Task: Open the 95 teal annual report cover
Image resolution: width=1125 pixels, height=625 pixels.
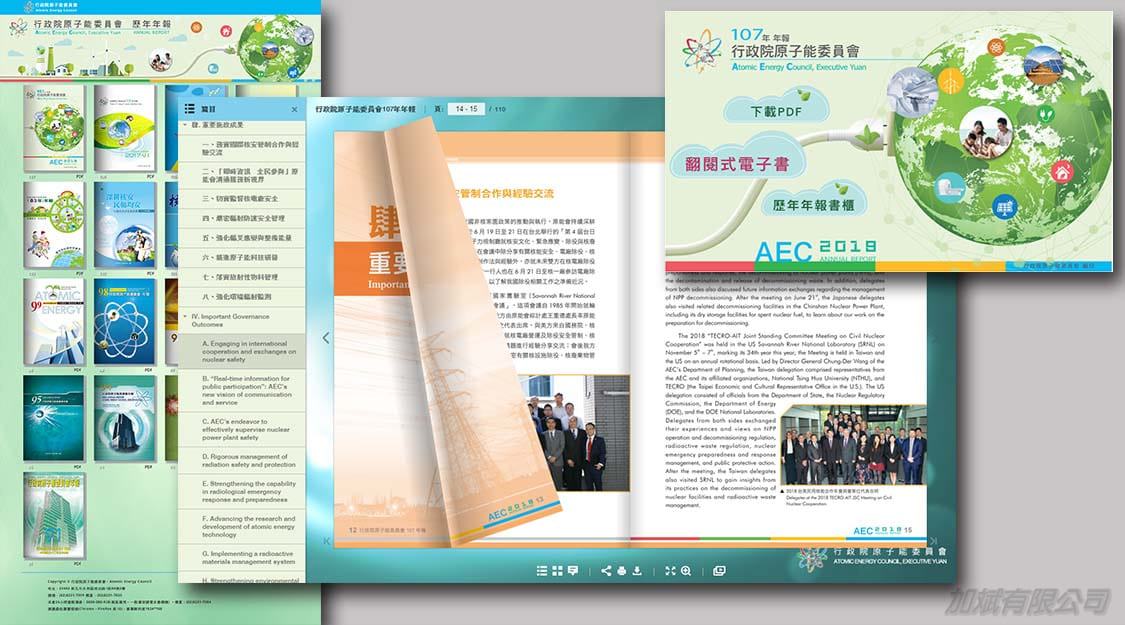Action: coord(54,418)
